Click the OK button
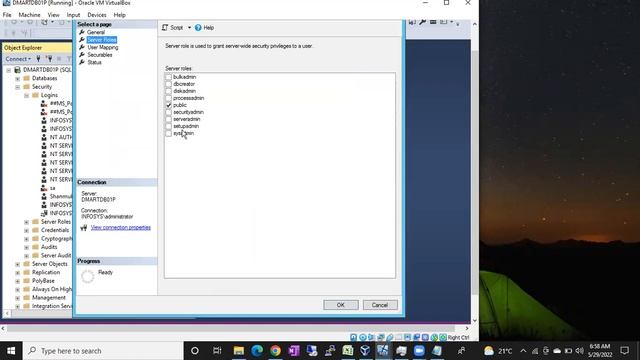640x360 pixels. click(341, 305)
